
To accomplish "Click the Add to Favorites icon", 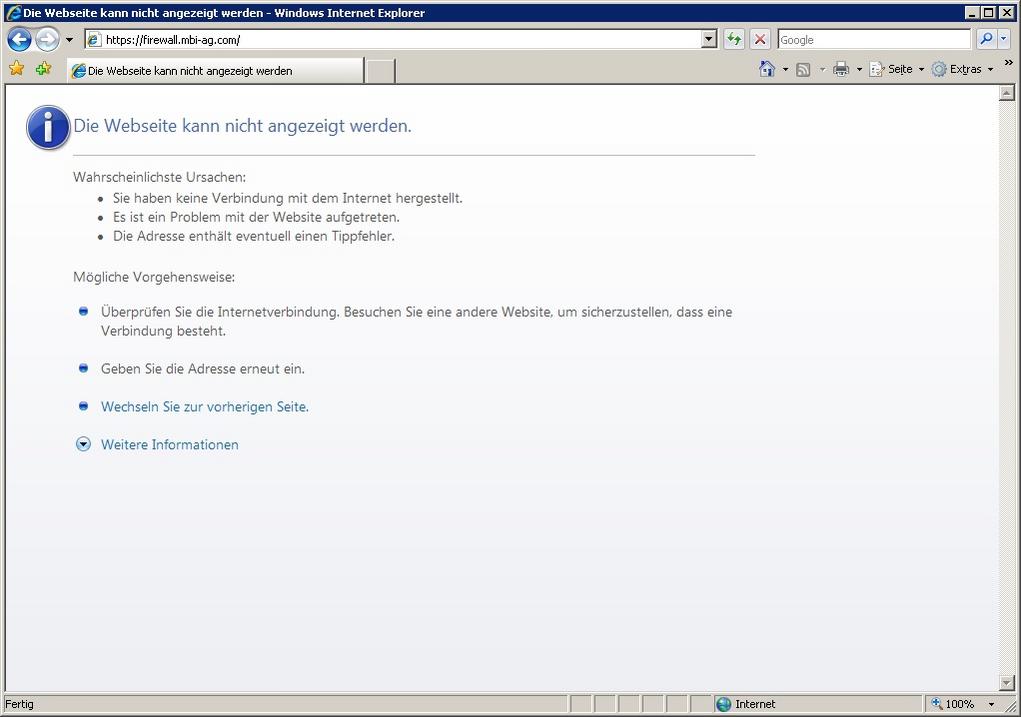I will (44, 68).
